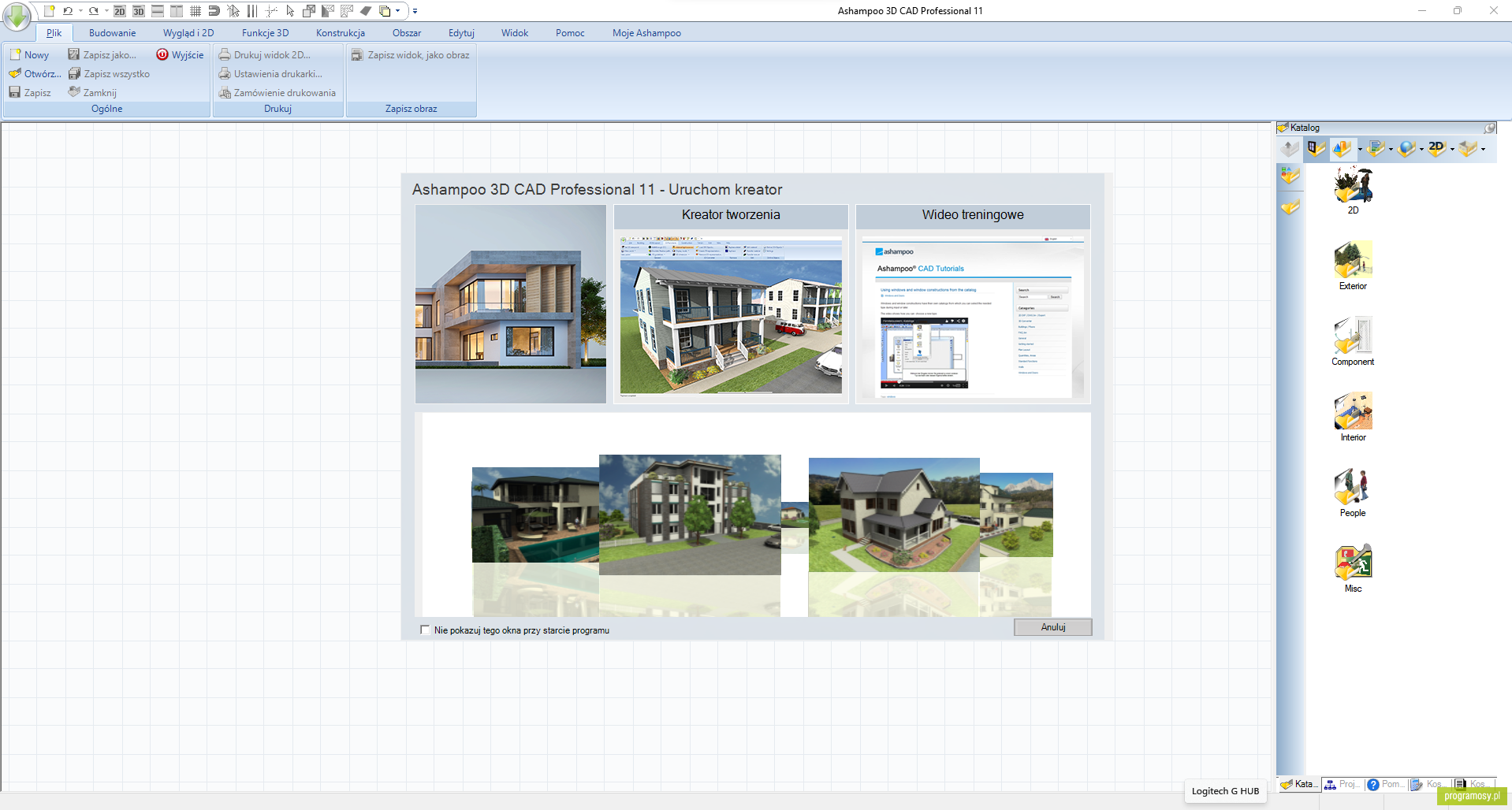
Task: Open the Moje Ashampoo ribbon tab
Action: (x=646, y=33)
